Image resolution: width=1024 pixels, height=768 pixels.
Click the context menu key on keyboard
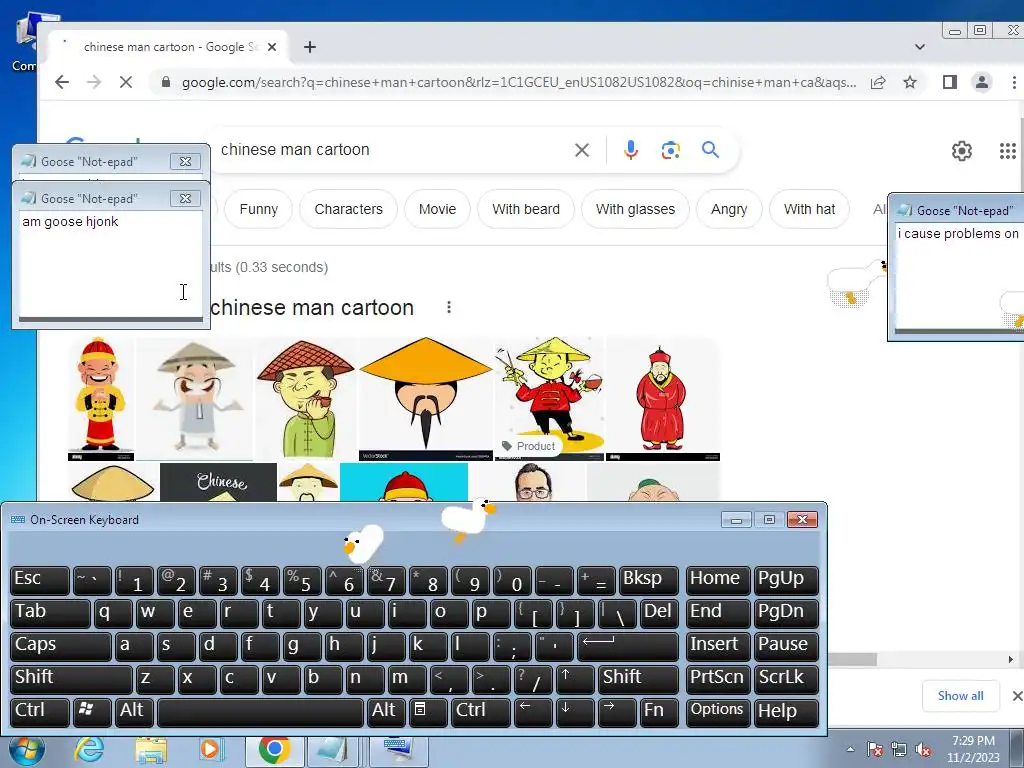pos(428,712)
